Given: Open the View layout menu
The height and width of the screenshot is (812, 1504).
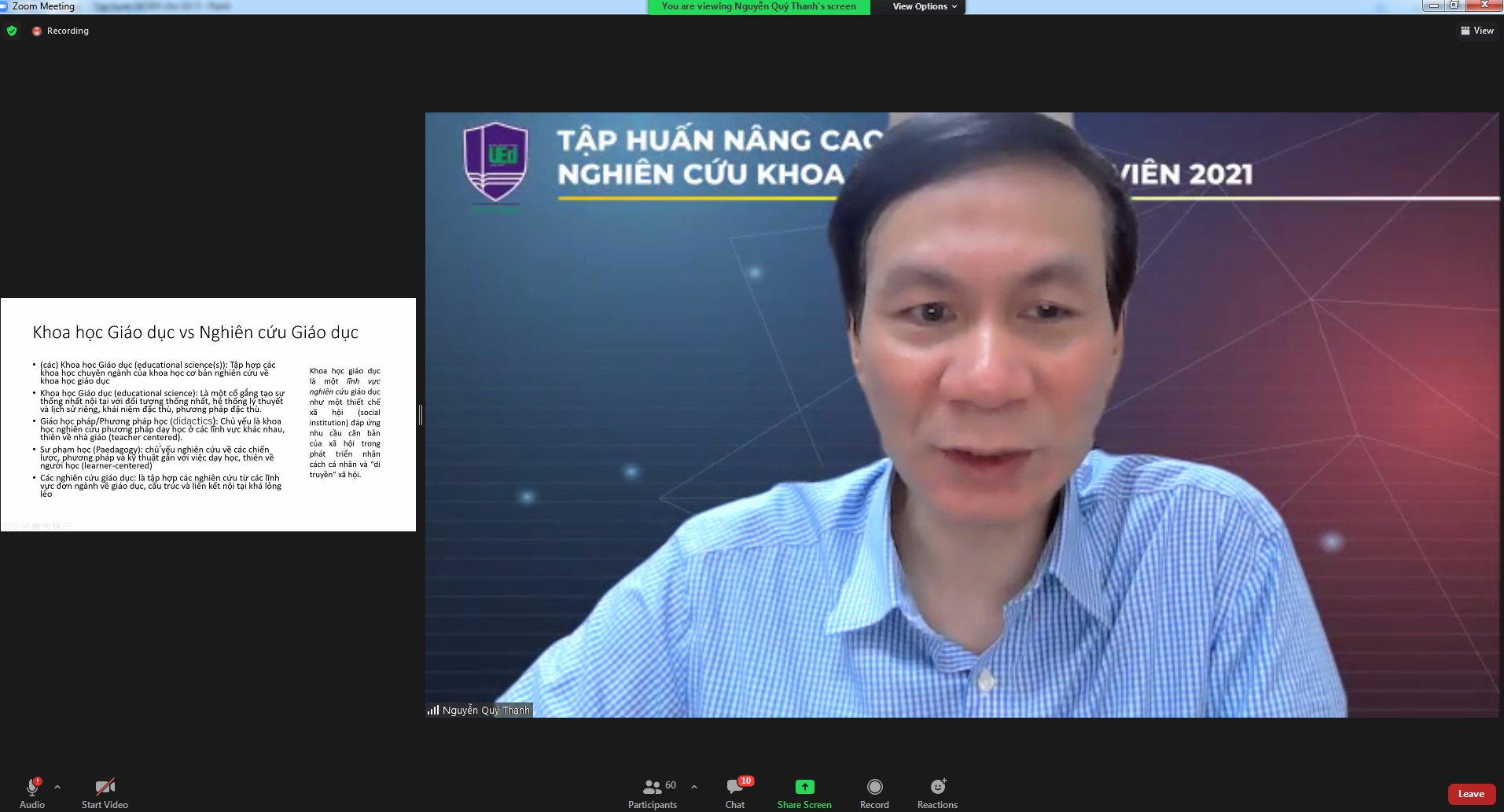Looking at the screenshot, I should pyautogui.click(x=1477, y=31).
